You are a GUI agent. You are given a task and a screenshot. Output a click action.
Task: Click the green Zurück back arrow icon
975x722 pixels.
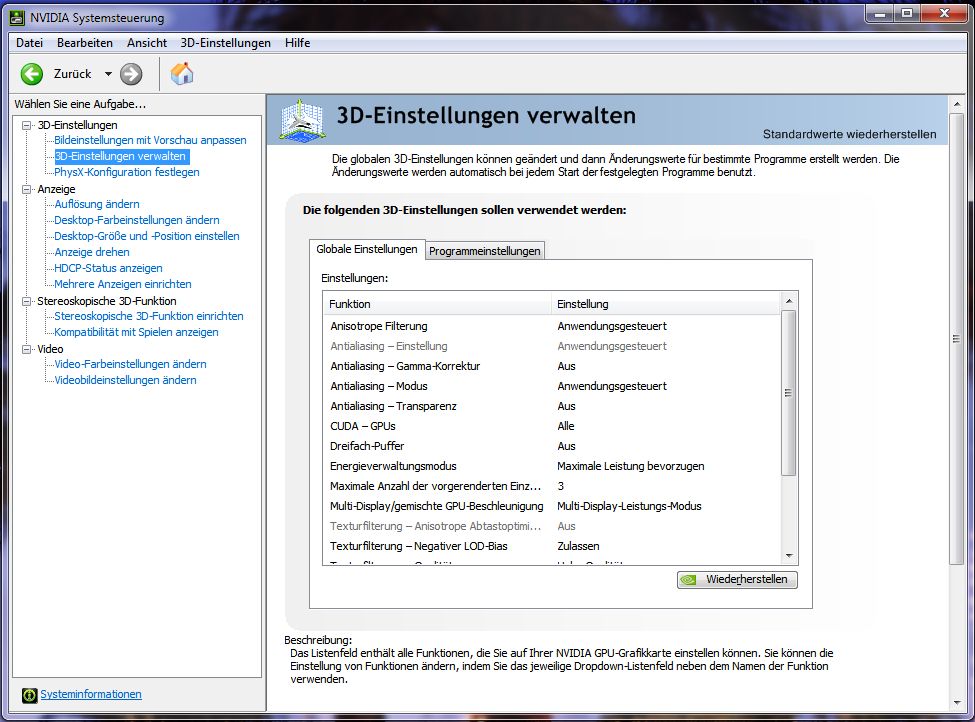[x=31, y=74]
